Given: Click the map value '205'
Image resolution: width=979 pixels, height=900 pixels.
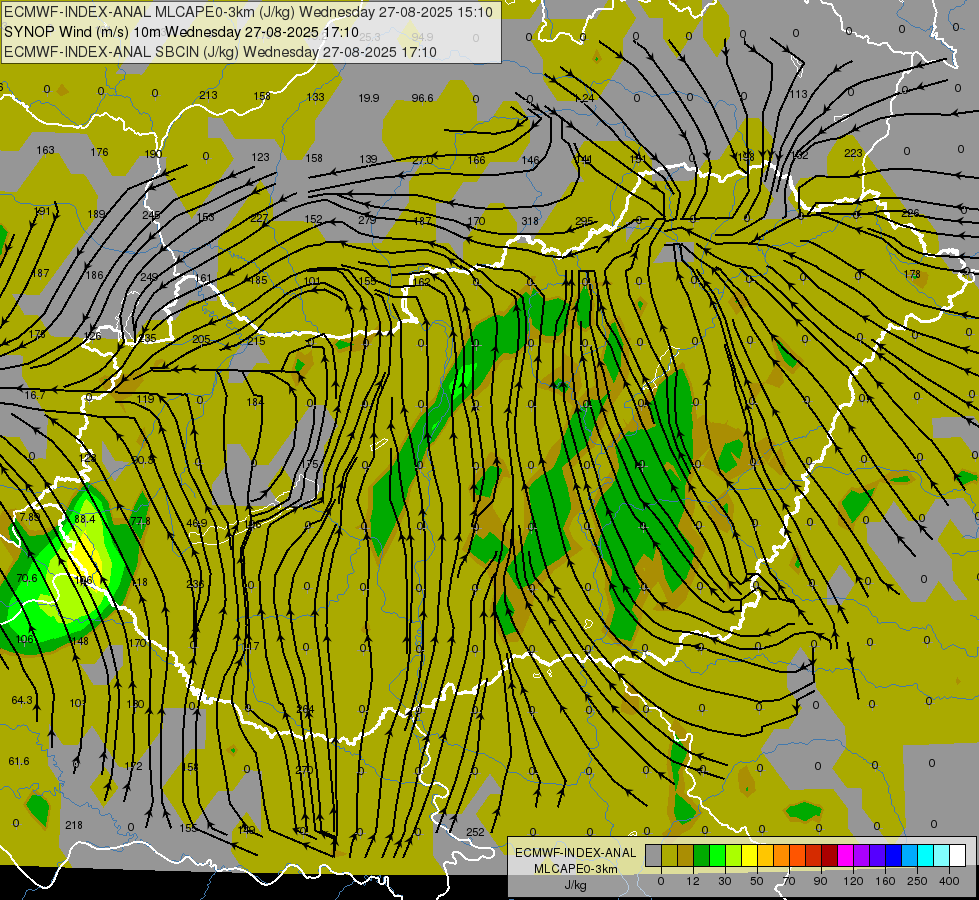Looking at the screenshot, I should click(x=201, y=339).
